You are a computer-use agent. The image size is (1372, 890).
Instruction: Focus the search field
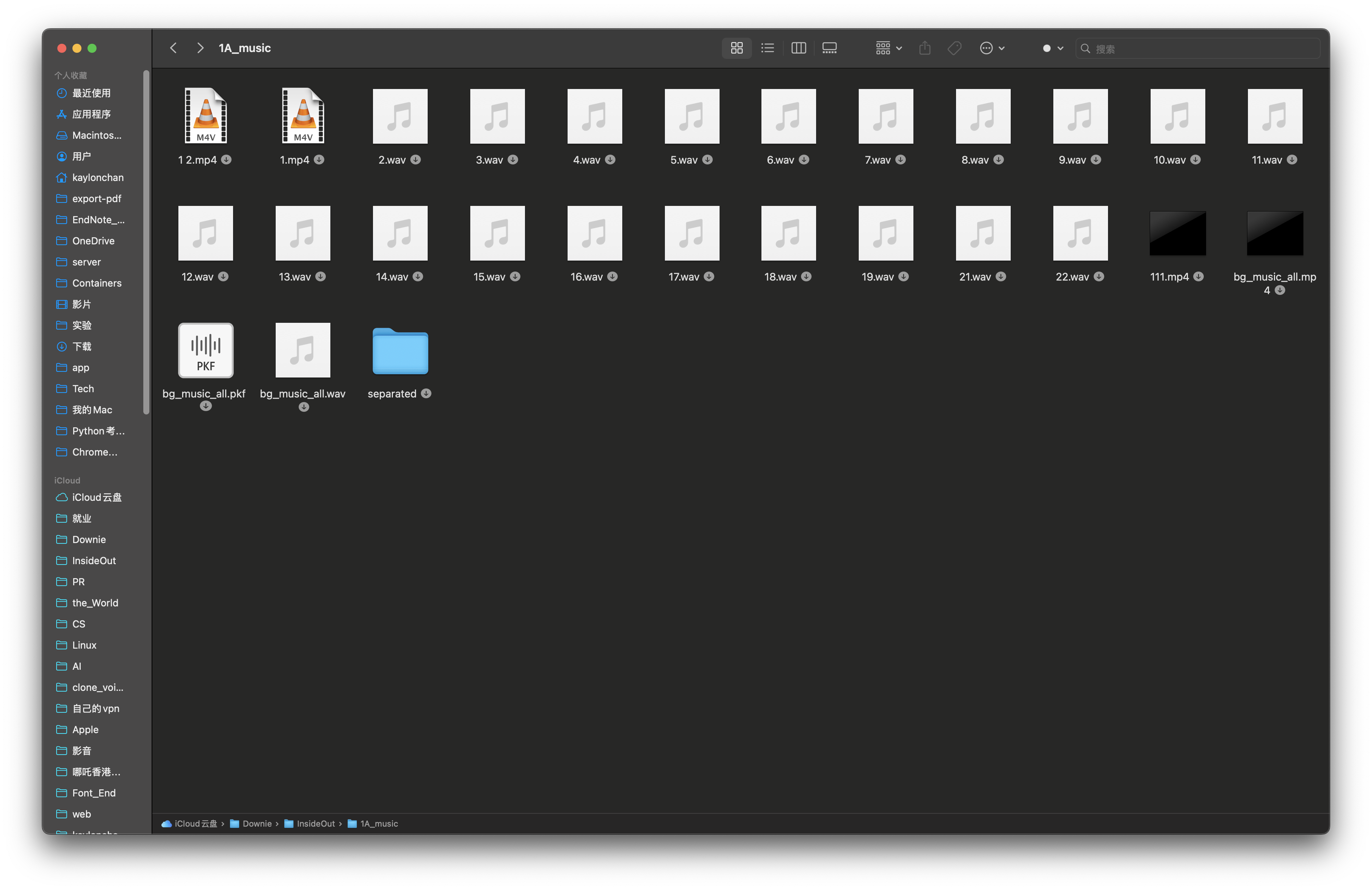1198,48
